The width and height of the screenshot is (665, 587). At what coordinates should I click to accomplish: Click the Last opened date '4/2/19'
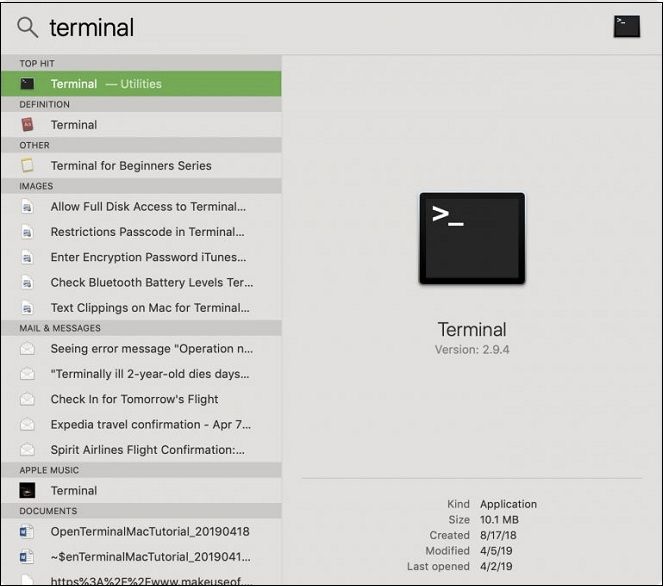click(x=496, y=566)
